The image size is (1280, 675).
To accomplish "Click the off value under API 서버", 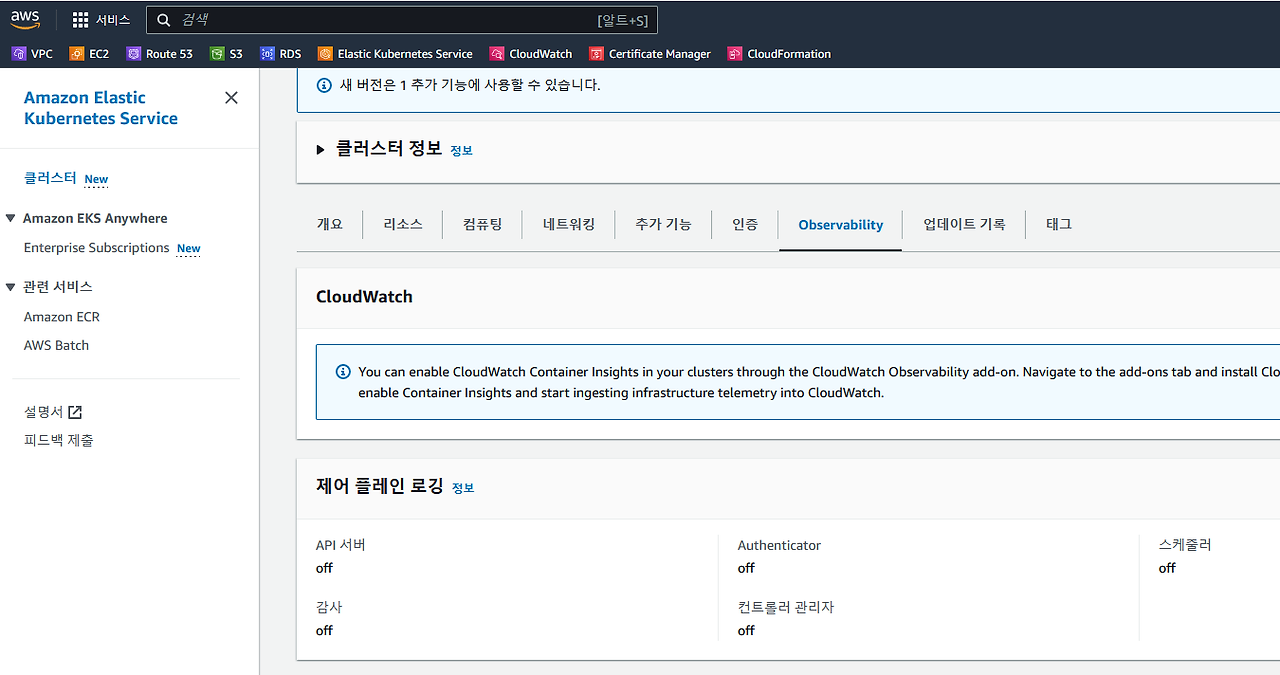I will pyautogui.click(x=324, y=568).
